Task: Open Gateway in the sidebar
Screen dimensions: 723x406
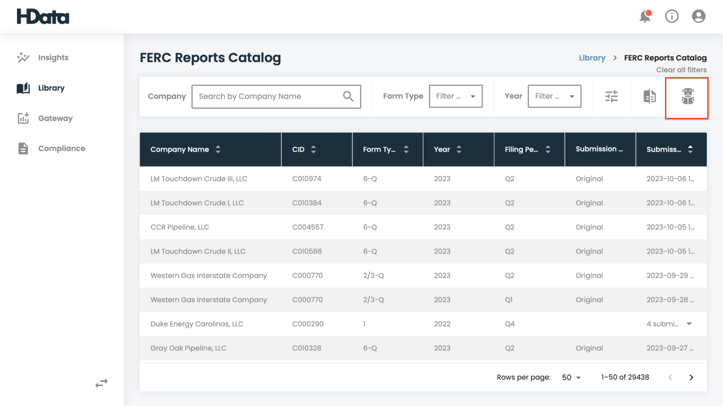Action: [55, 118]
